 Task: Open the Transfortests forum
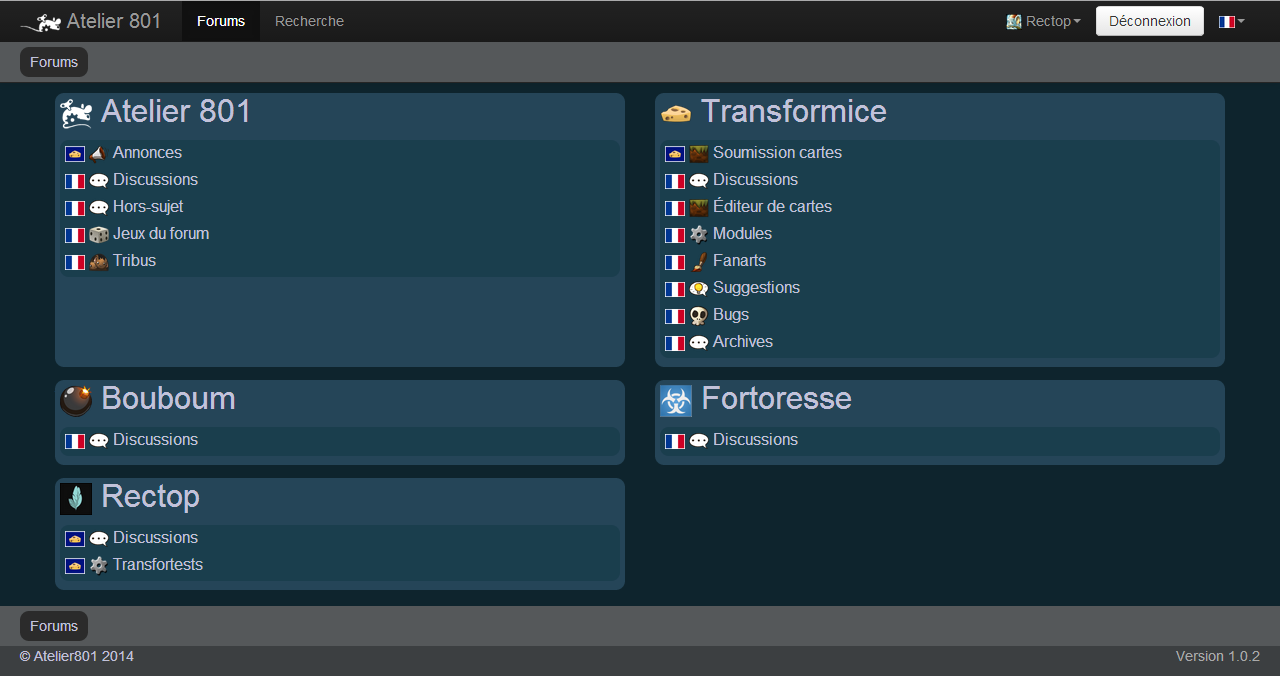pos(158,565)
